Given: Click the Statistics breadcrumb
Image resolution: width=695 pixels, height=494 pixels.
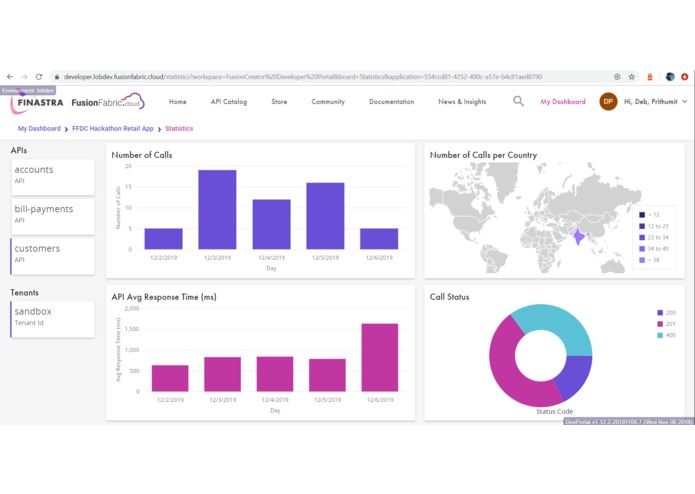Looking at the screenshot, I should pos(179,128).
